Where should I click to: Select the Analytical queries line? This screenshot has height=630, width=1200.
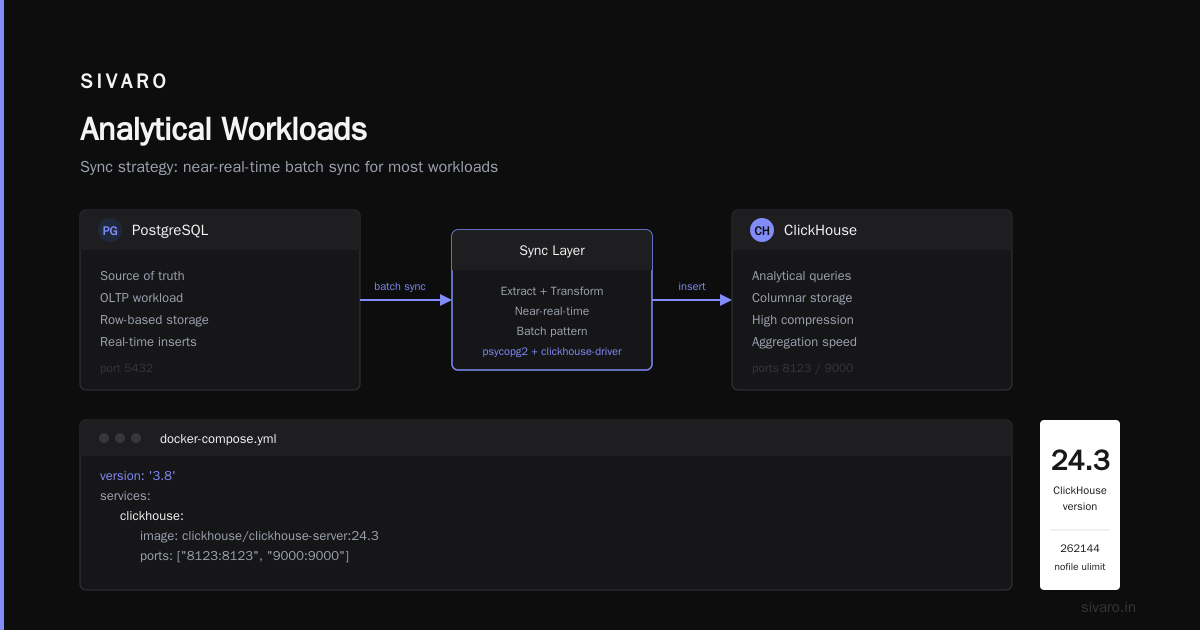(x=801, y=276)
